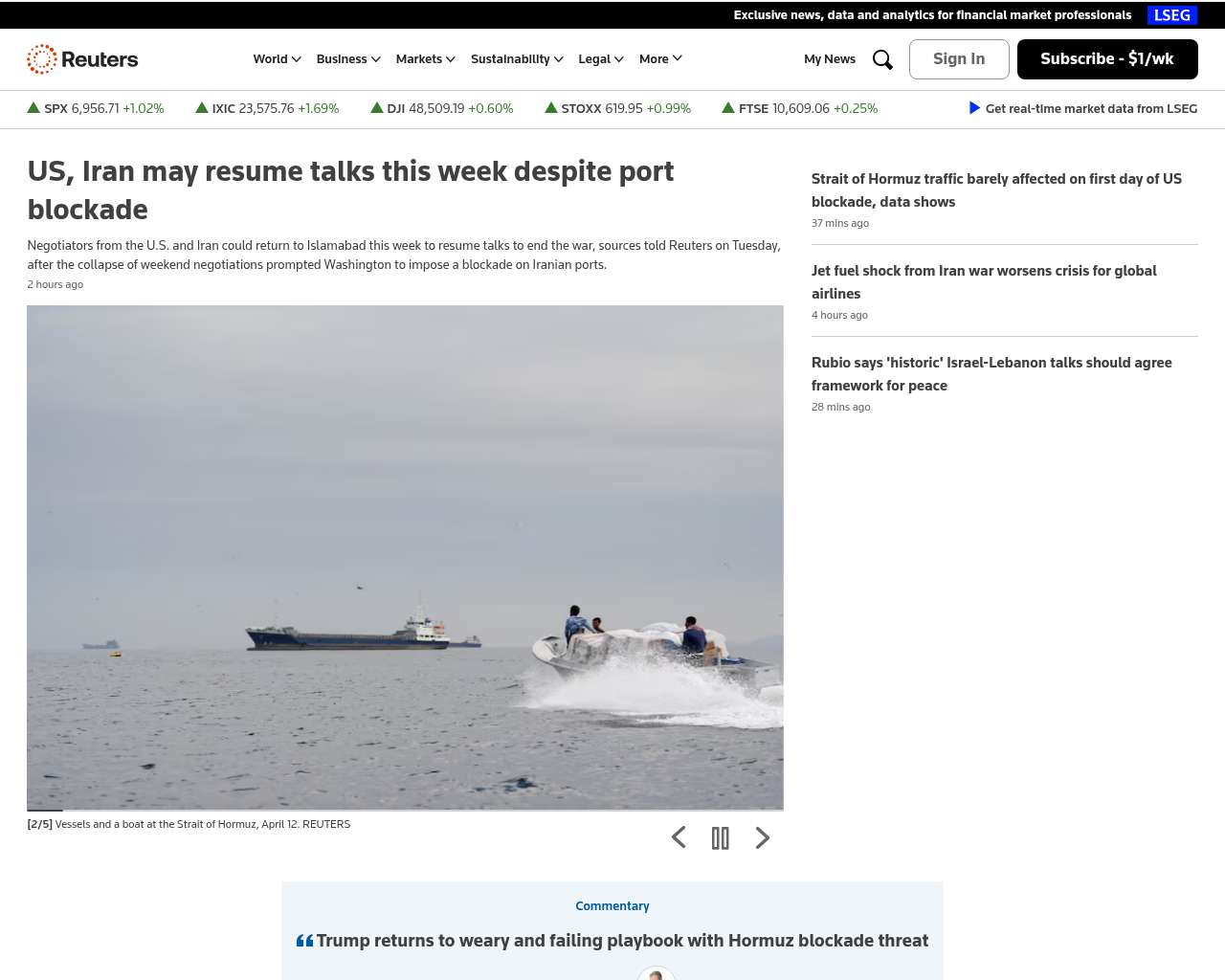
Task: Click the Strait of Hormuz vessels photo
Action: [405, 557]
